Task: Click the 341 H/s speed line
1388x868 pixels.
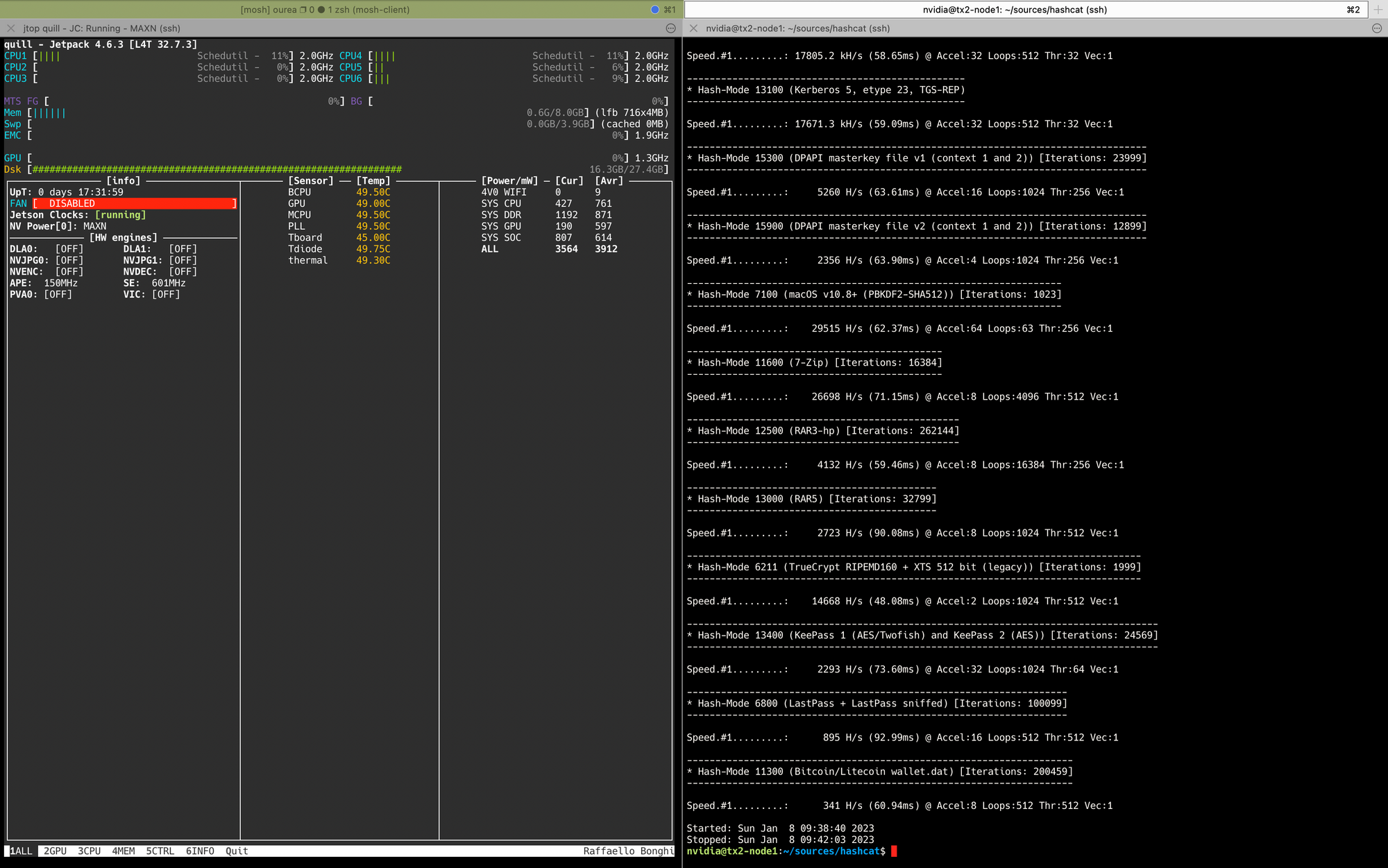Action: tap(899, 806)
